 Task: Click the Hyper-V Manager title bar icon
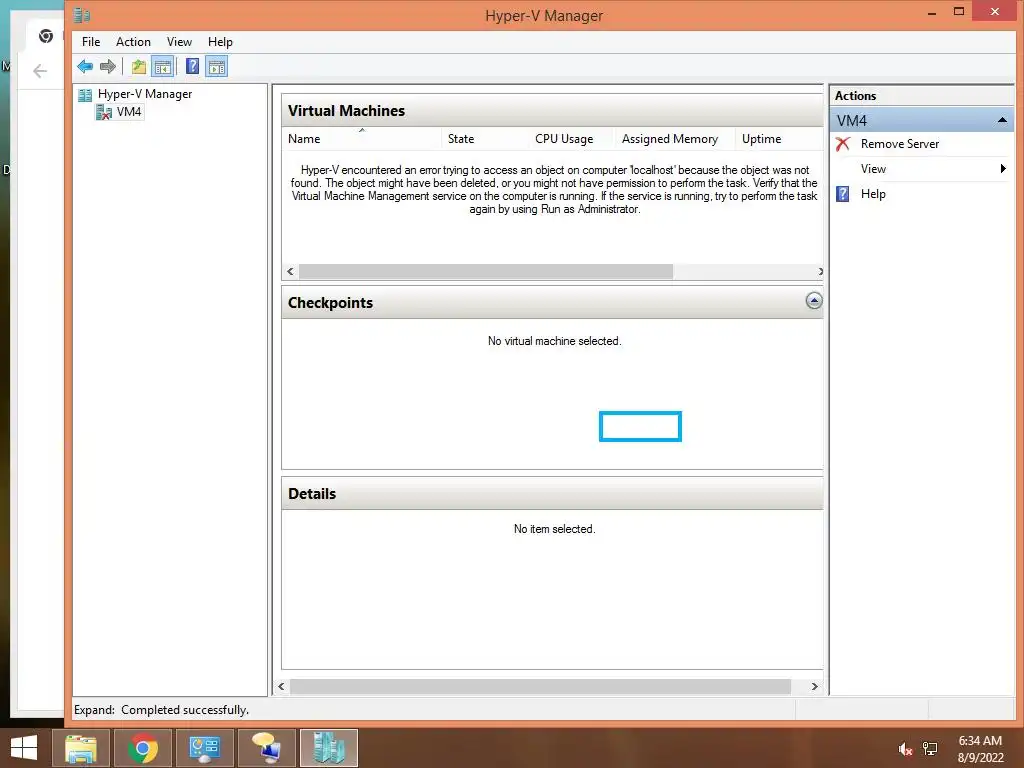[82, 14]
